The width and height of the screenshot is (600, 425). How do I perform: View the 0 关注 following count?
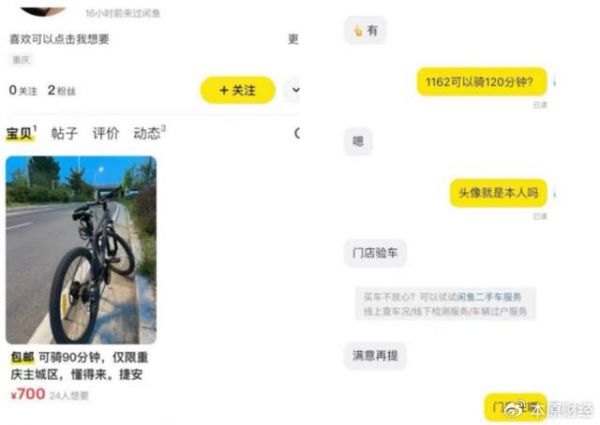coord(23,90)
